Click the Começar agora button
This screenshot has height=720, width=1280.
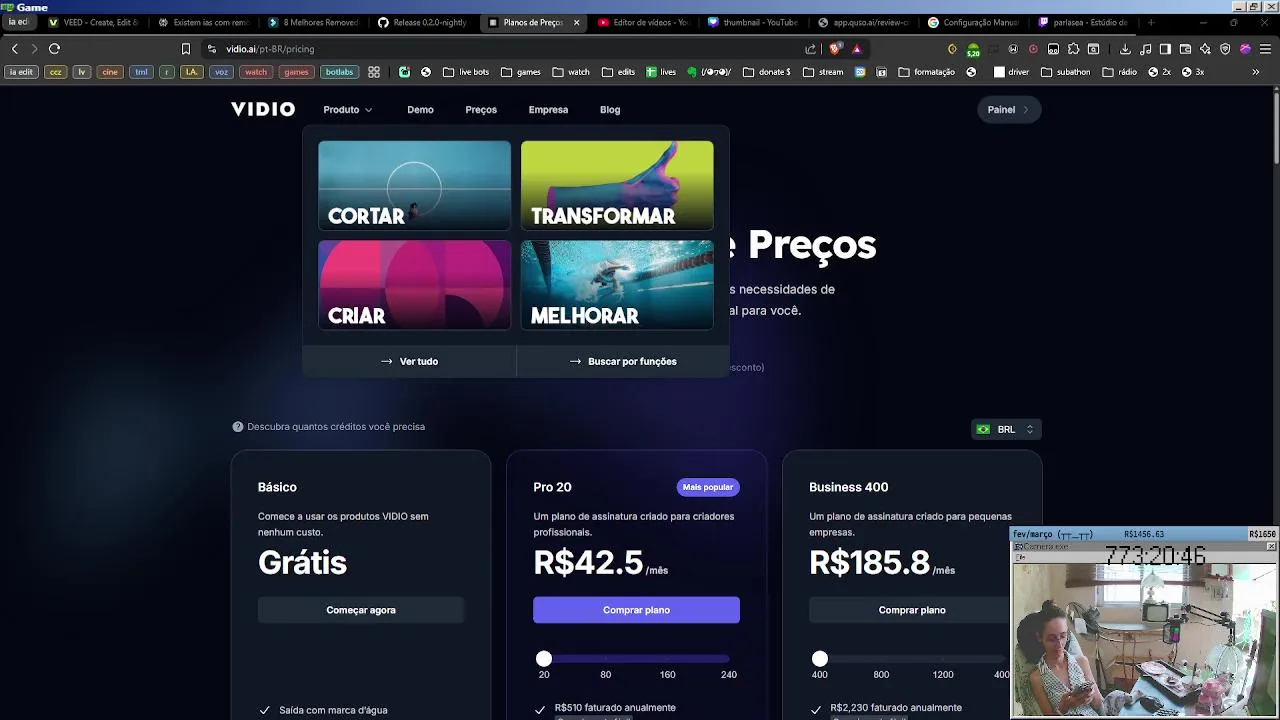tap(361, 610)
